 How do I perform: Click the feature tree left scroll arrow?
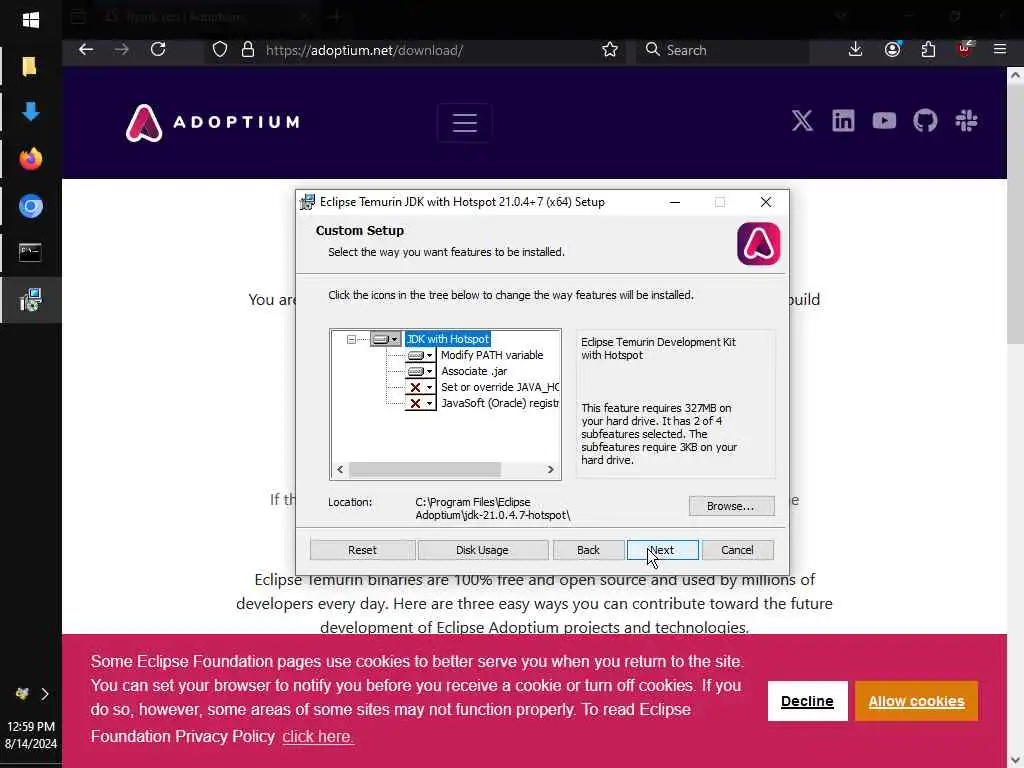tap(340, 470)
